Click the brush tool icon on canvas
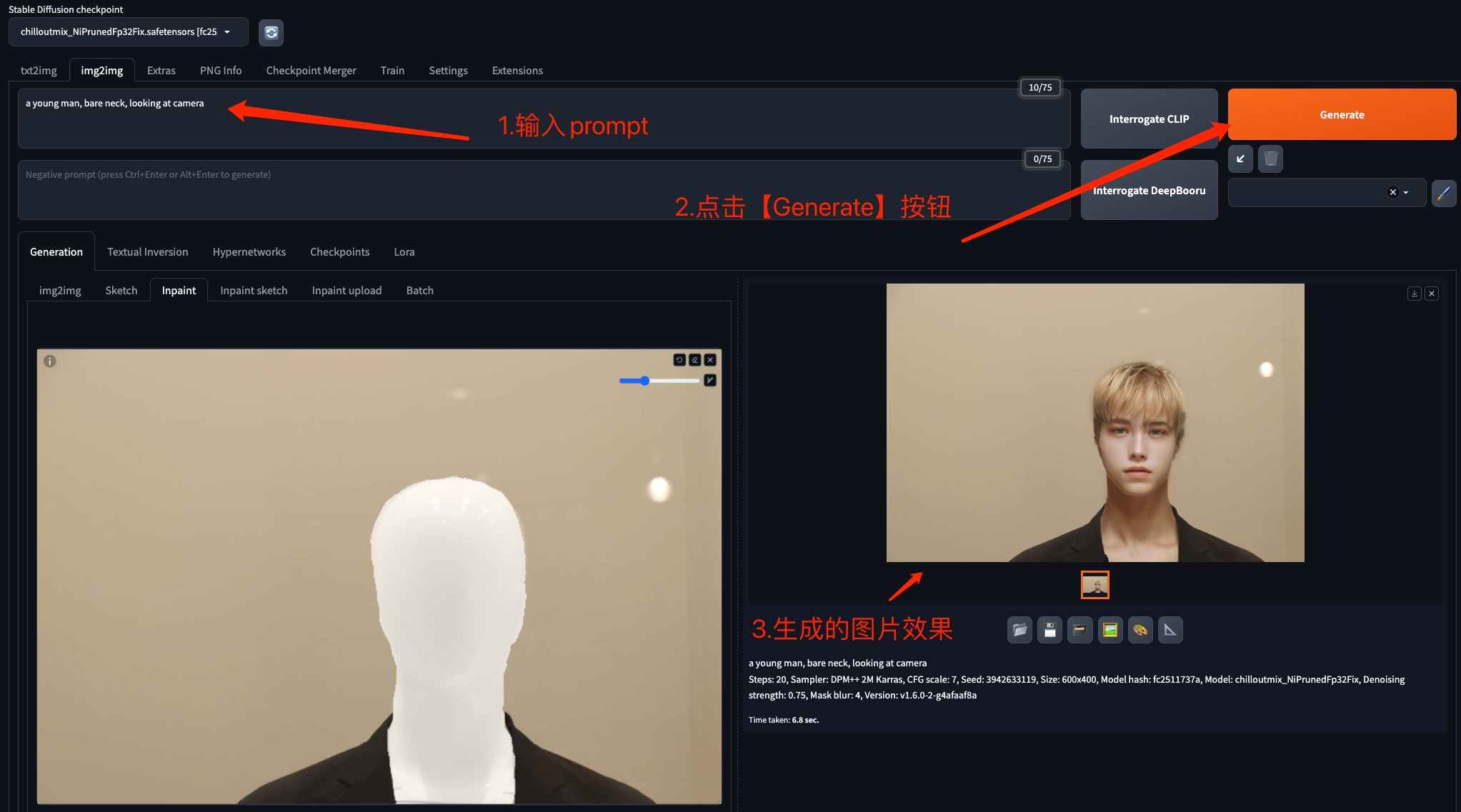This screenshot has width=1461, height=812. 710,381
